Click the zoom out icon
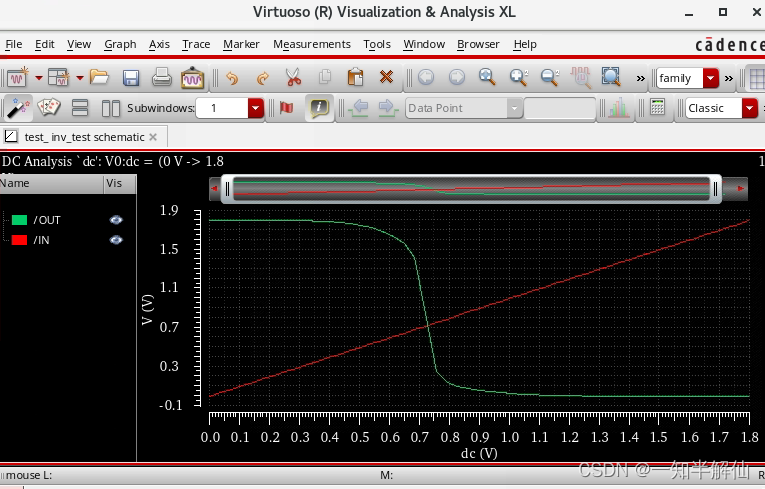 [x=550, y=77]
